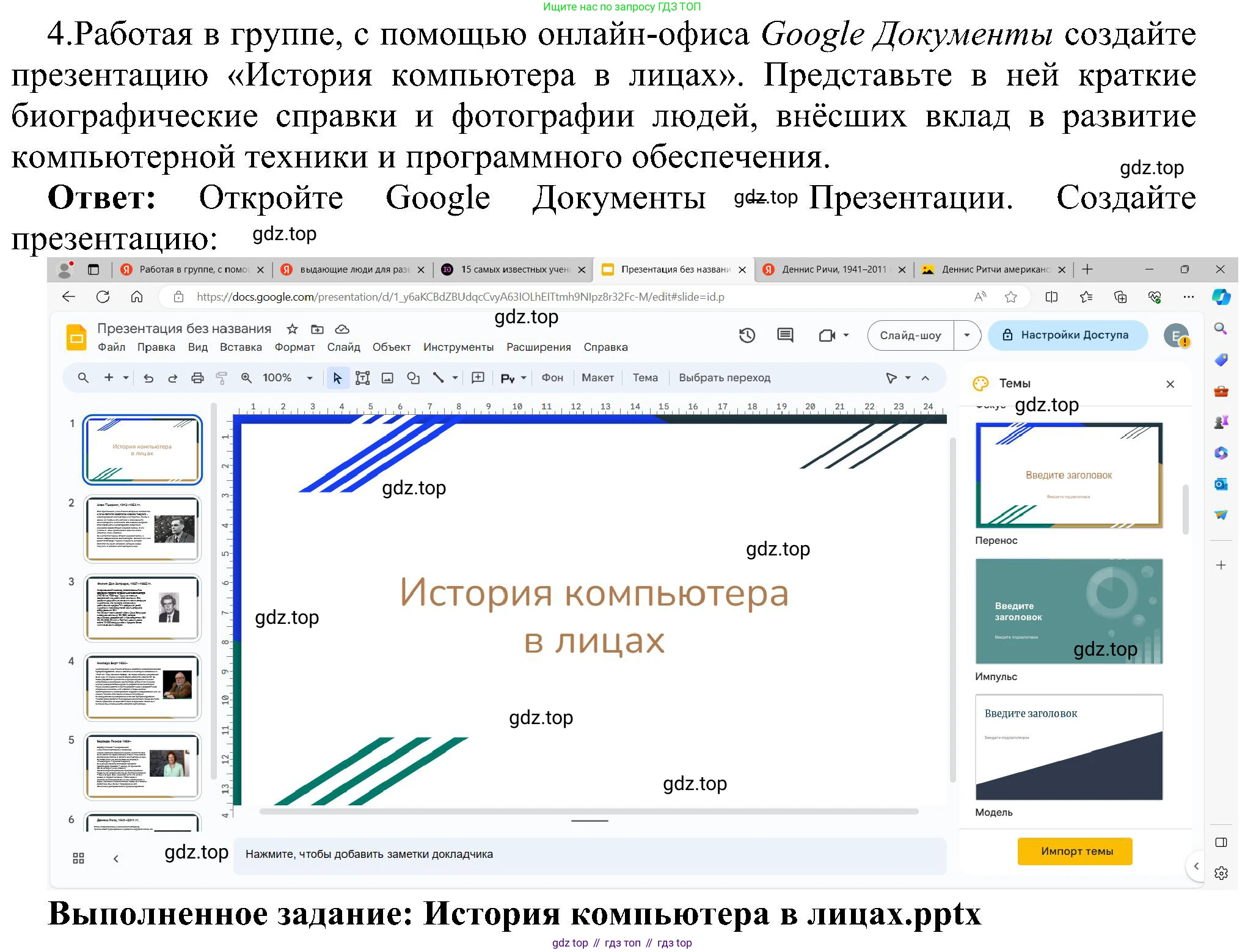Click the print icon
Screen dimensions: 1245x952
pyautogui.click(x=197, y=378)
